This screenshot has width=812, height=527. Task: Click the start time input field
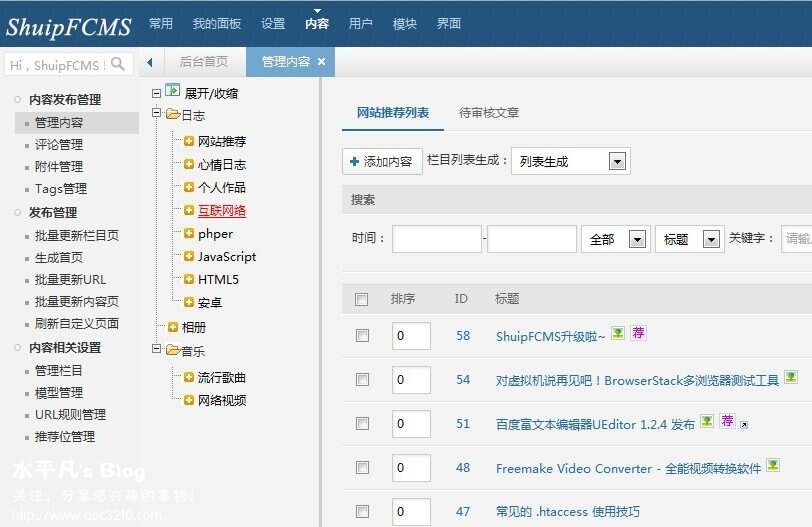pyautogui.click(x=437, y=239)
